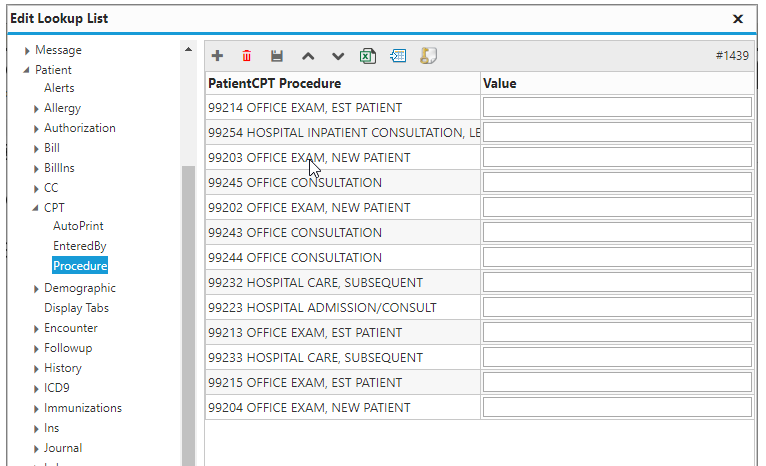This screenshot has width=766, height=466.
Task: Open the Display Tabs item
Action: (76, 308)
